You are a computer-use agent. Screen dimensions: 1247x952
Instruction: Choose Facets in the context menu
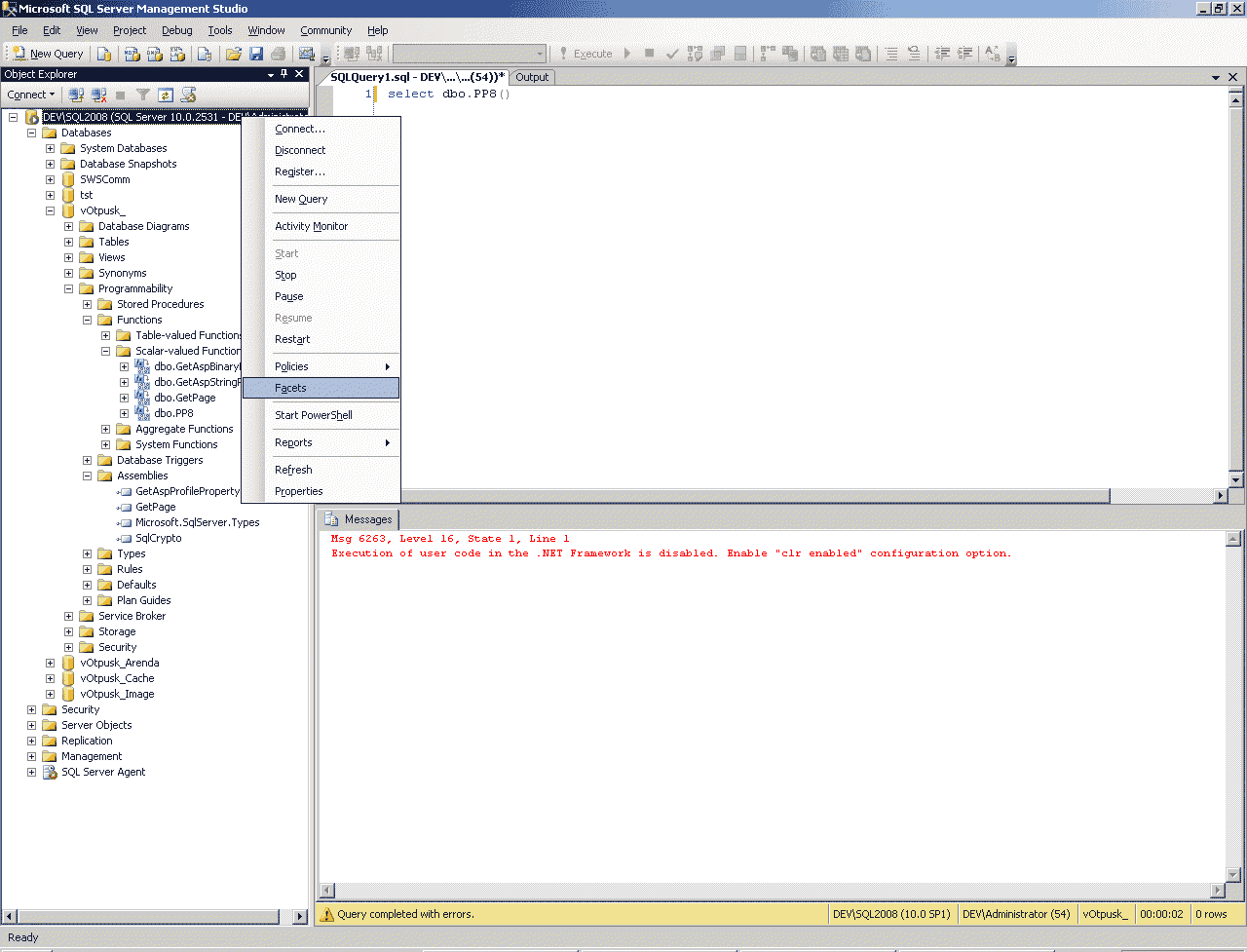[321, 388]
